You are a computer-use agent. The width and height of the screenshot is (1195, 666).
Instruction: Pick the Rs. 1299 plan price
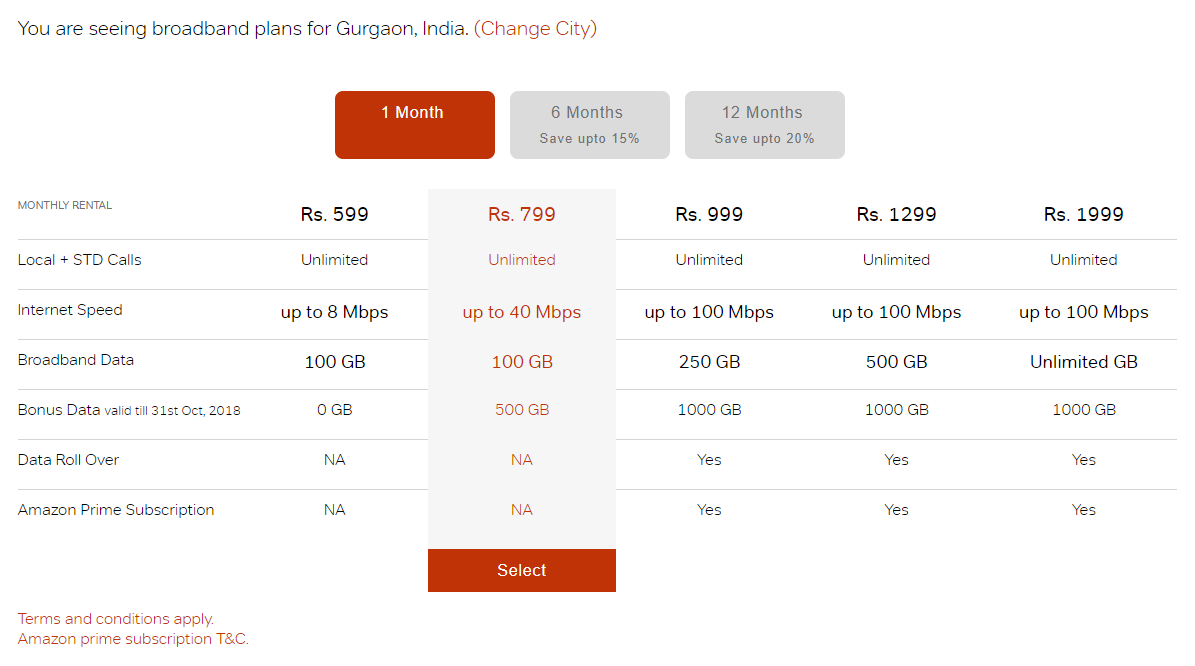[896, 214]
